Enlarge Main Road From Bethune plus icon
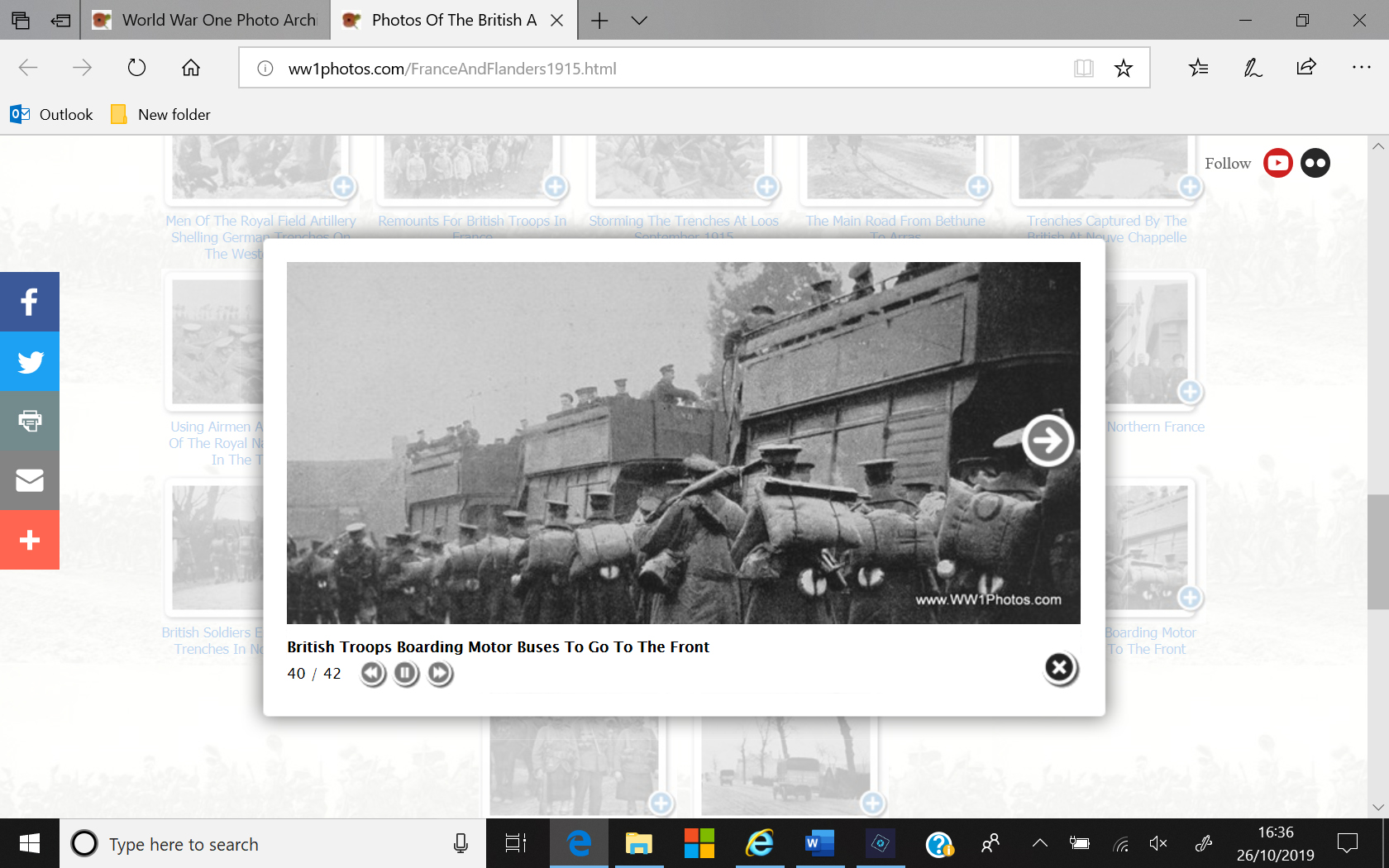The width and height of the screenshot is (1389, 868). pos(978,187)
